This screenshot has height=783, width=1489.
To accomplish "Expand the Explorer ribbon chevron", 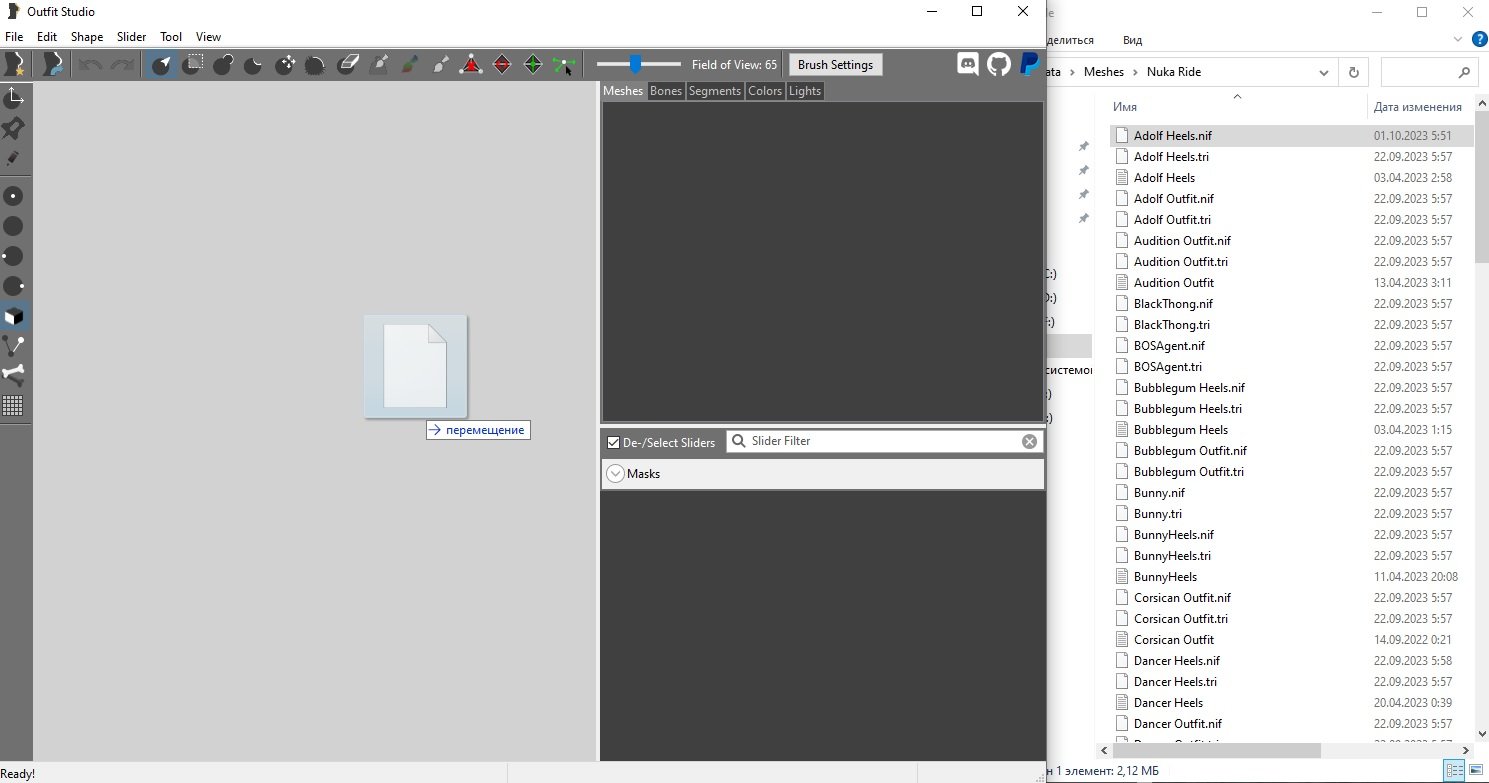I will point(1457,40).
